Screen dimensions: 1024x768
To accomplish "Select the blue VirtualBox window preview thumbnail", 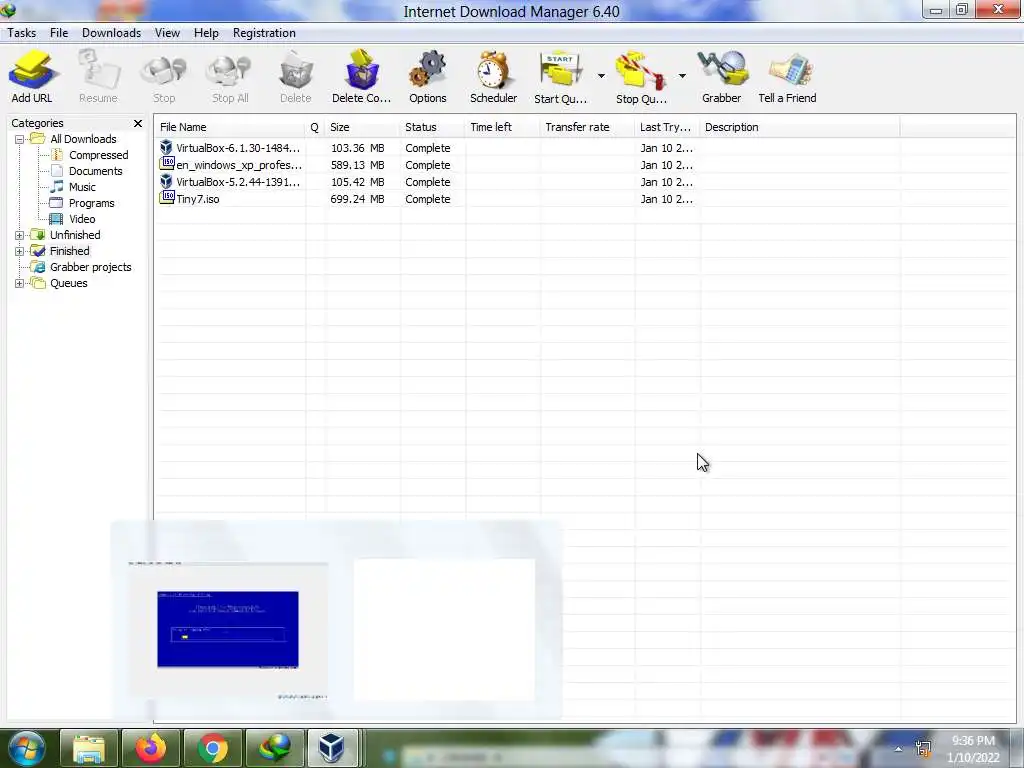I will (228, 631).
